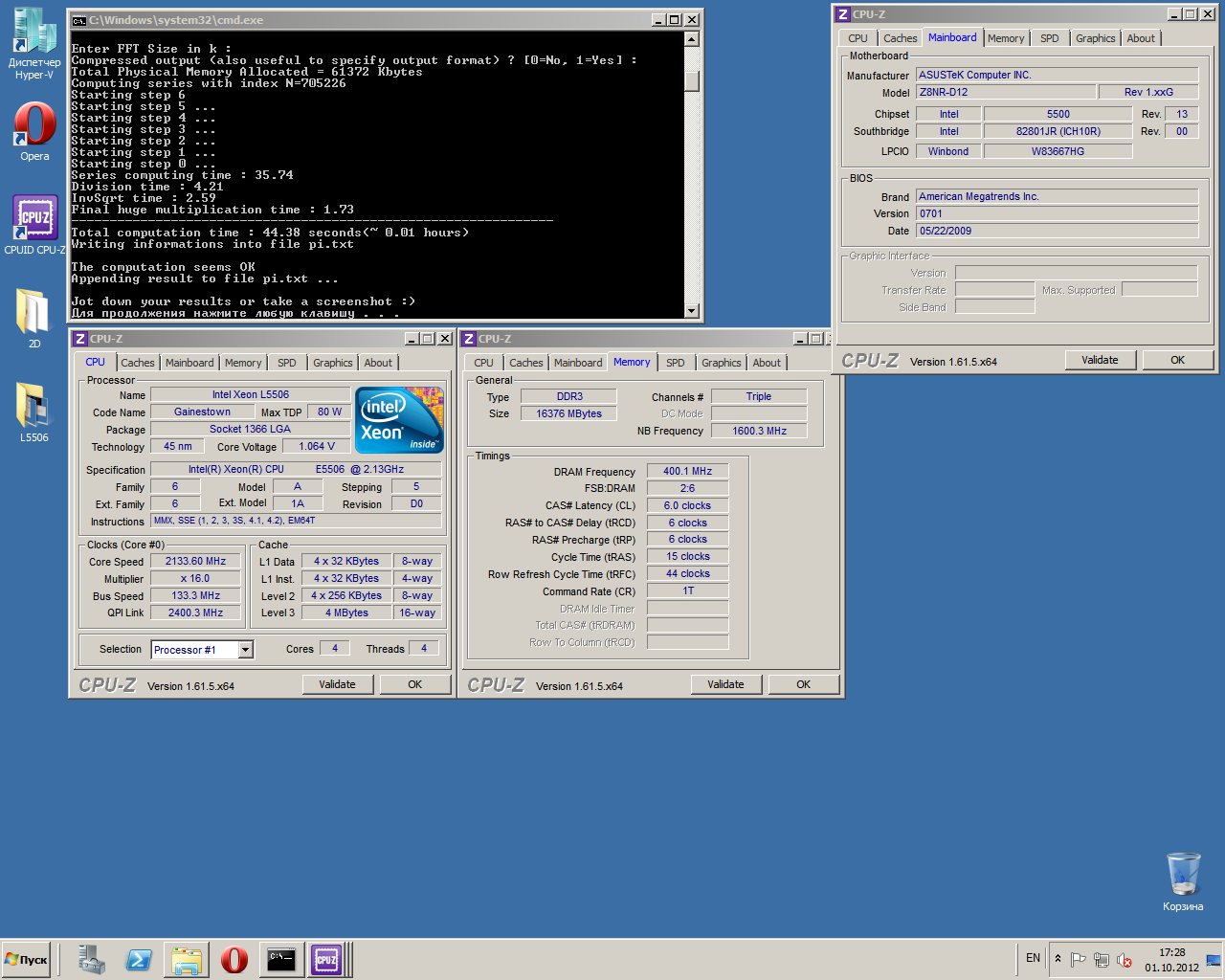Click the Name value 'Intel Xeon L5506'
The height and width of the screenshot is (980, 1225).
point(251,394)
